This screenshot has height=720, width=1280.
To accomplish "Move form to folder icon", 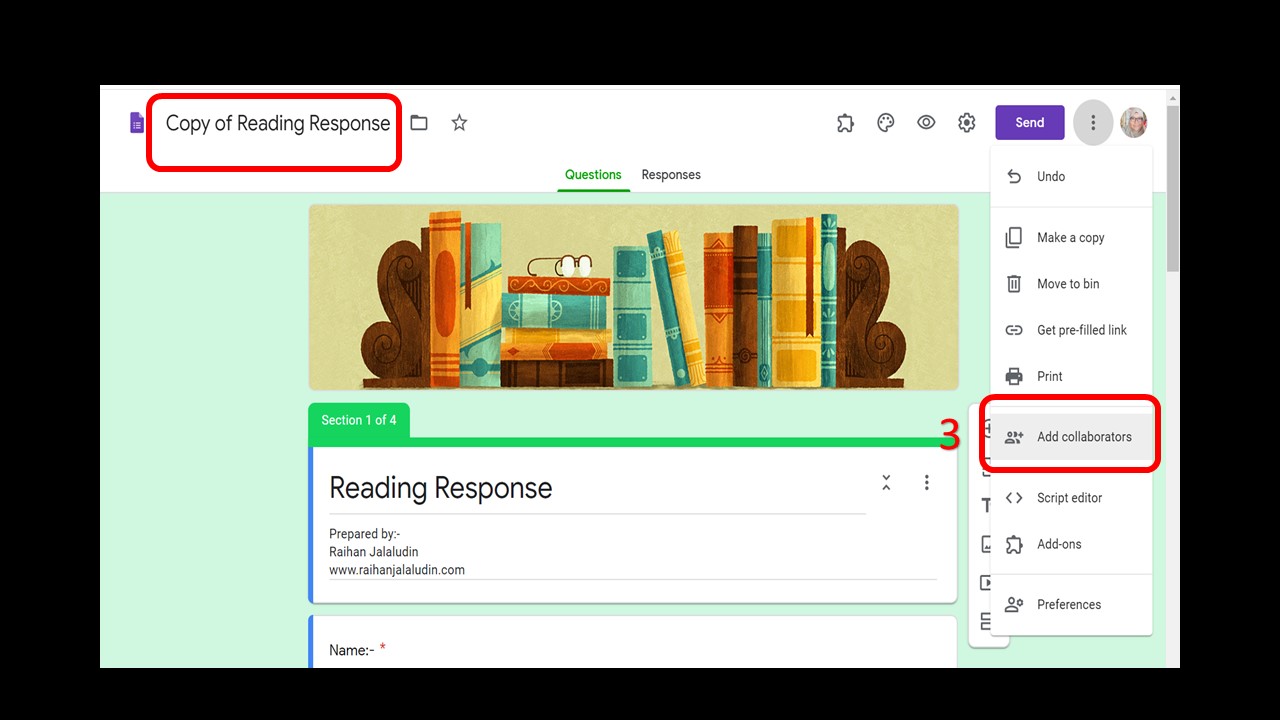I will point(419,123).
